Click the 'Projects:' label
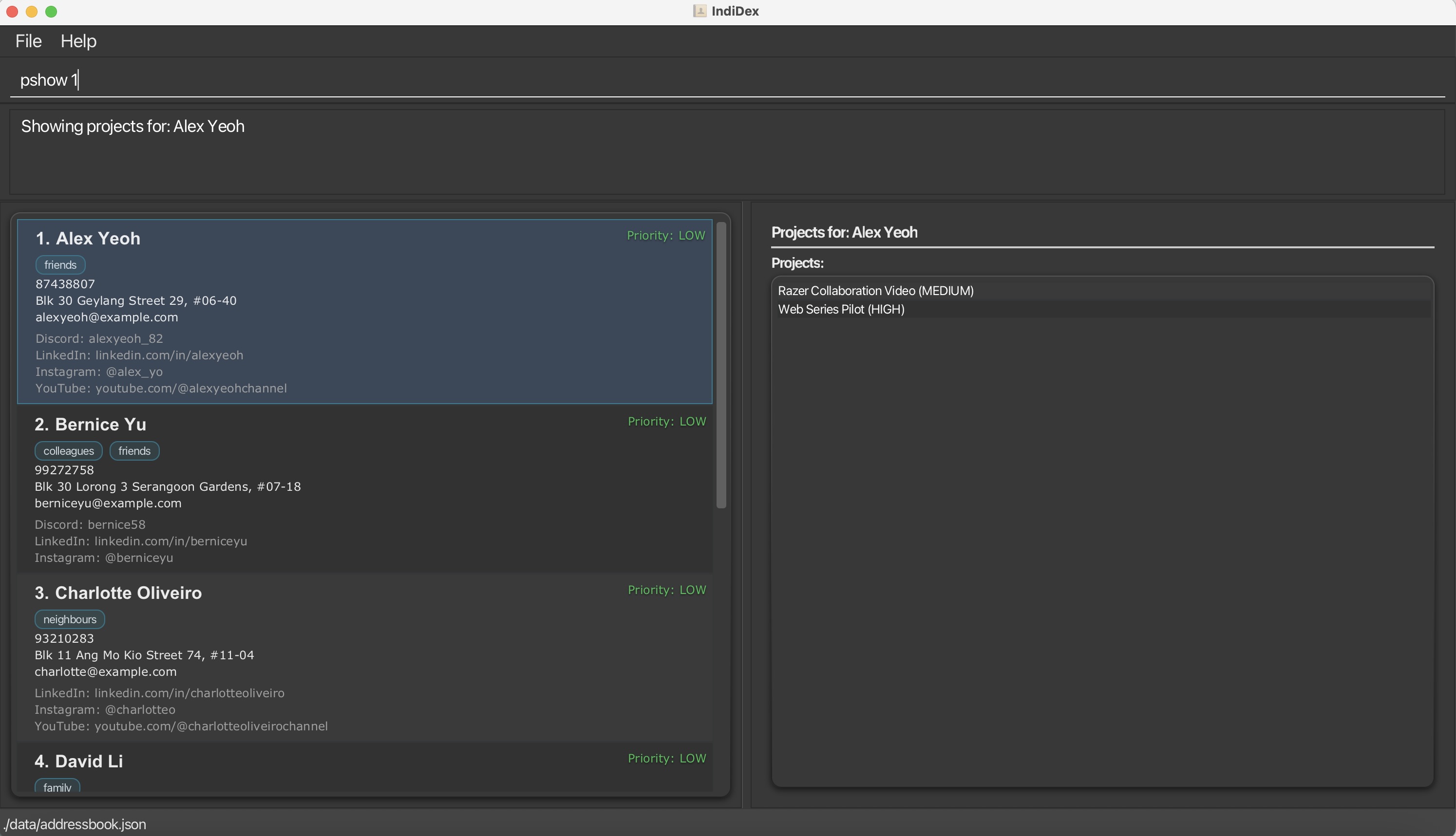The image size is (1456, 836). tap(797, 263)
